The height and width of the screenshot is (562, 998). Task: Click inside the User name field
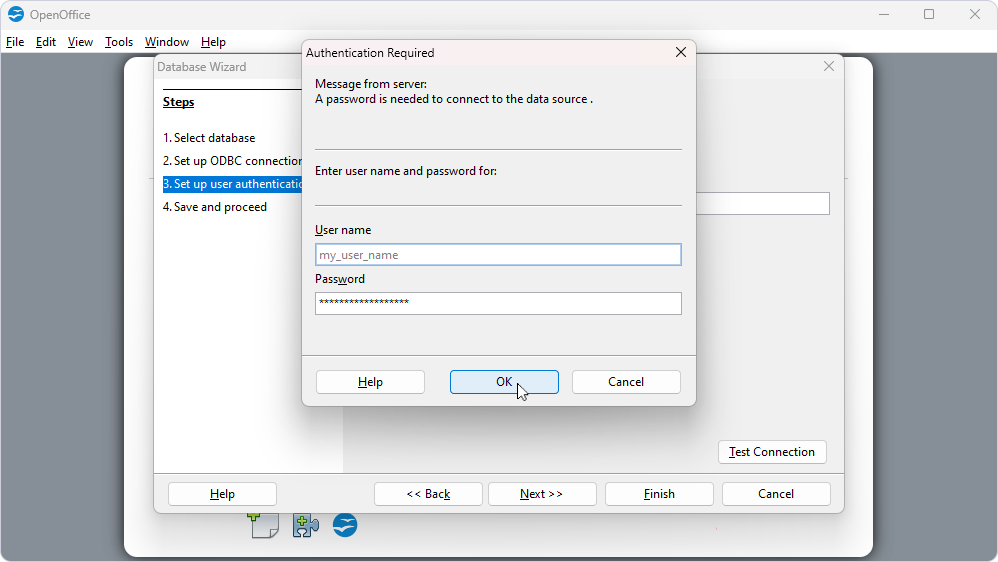498,255
